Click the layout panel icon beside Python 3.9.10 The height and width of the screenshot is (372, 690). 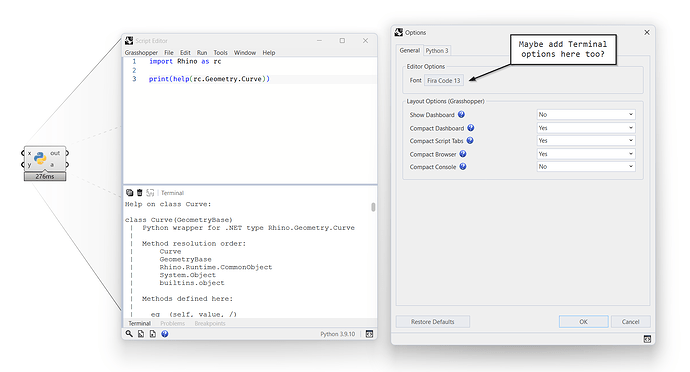(x=369, y=334)
